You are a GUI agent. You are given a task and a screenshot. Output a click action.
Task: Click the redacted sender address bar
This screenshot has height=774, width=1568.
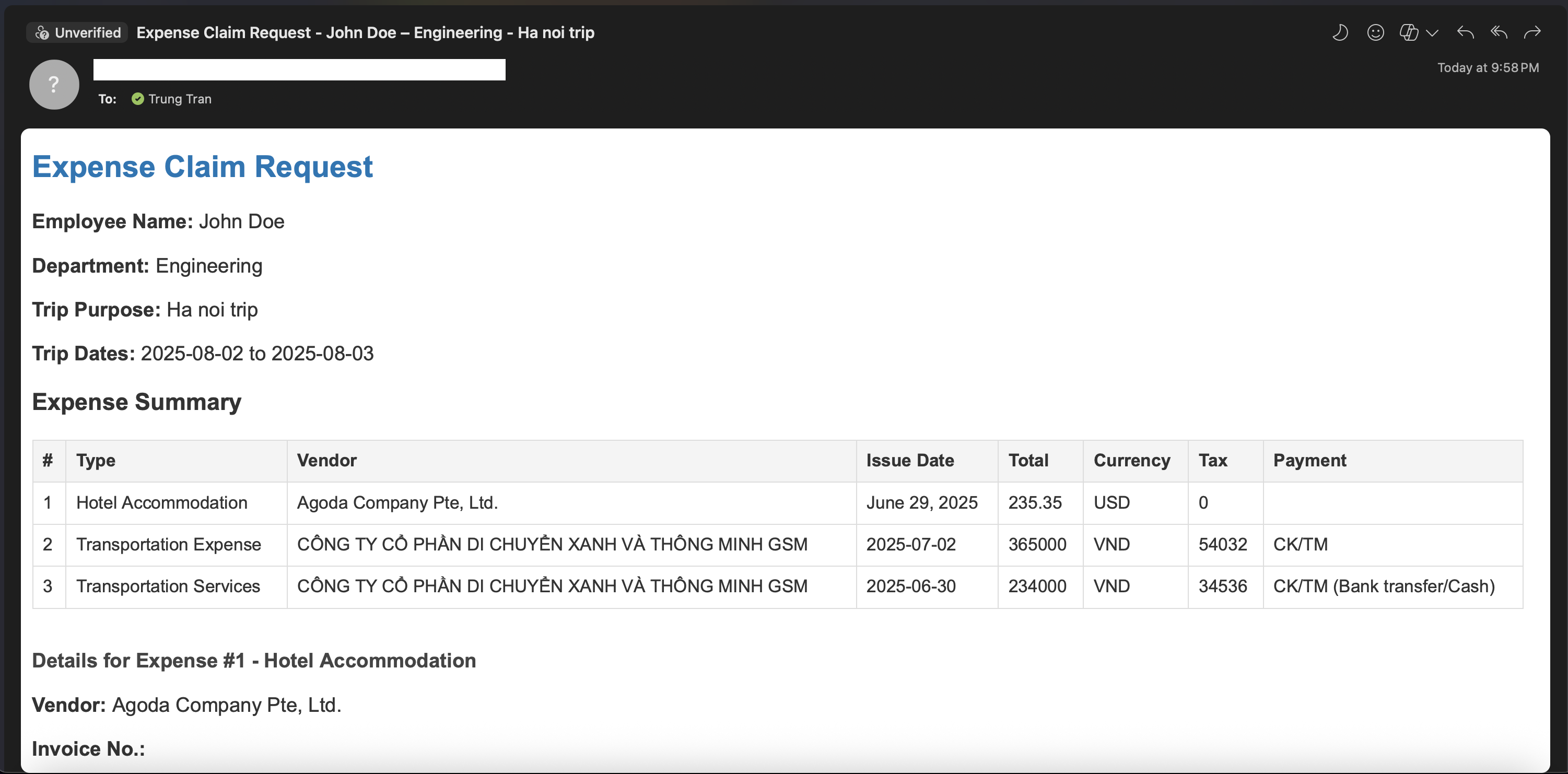point(299,70)
